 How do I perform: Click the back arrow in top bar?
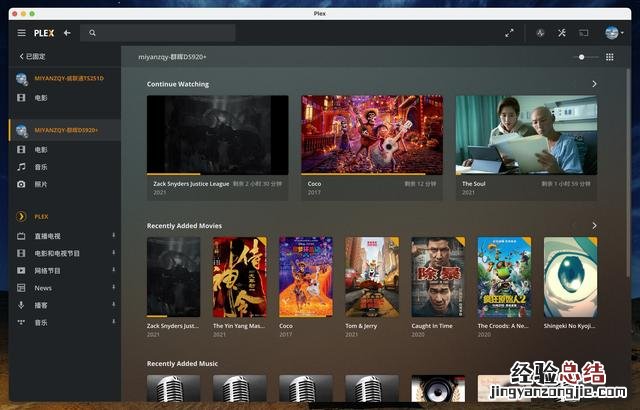67,33
